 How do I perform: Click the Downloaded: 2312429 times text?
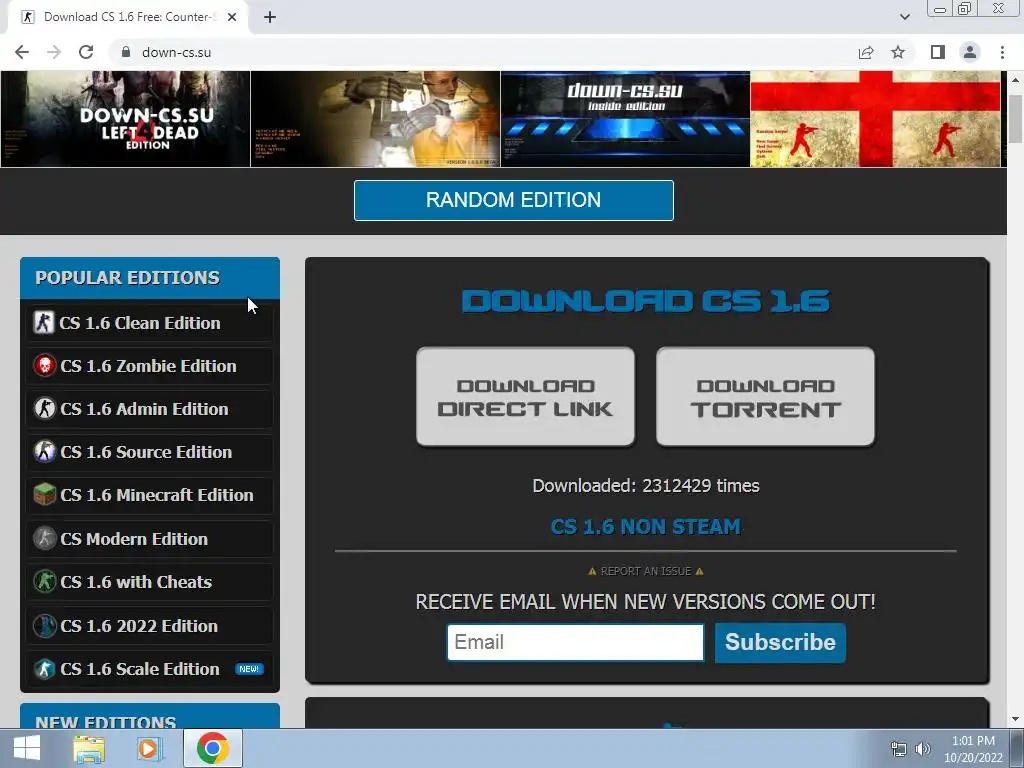pyautogui.click(x=646, y=486)
